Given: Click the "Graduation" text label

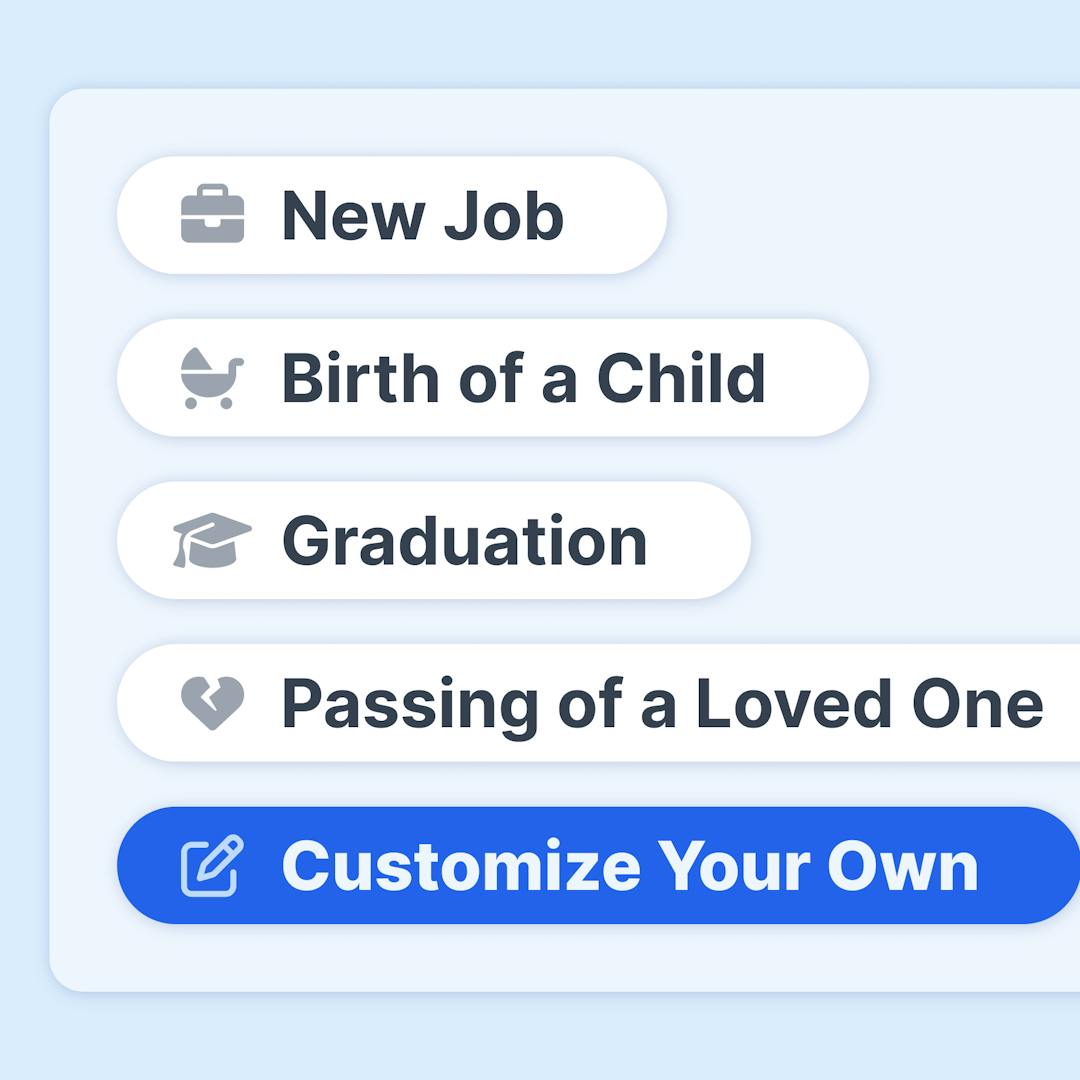Looking at the screenshot, I should tap(464, 541).
